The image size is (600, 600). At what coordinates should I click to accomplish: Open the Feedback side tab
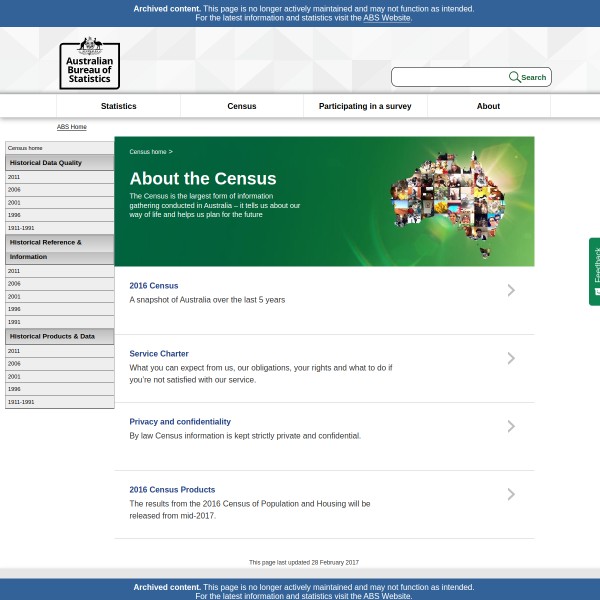coord(595,271)
